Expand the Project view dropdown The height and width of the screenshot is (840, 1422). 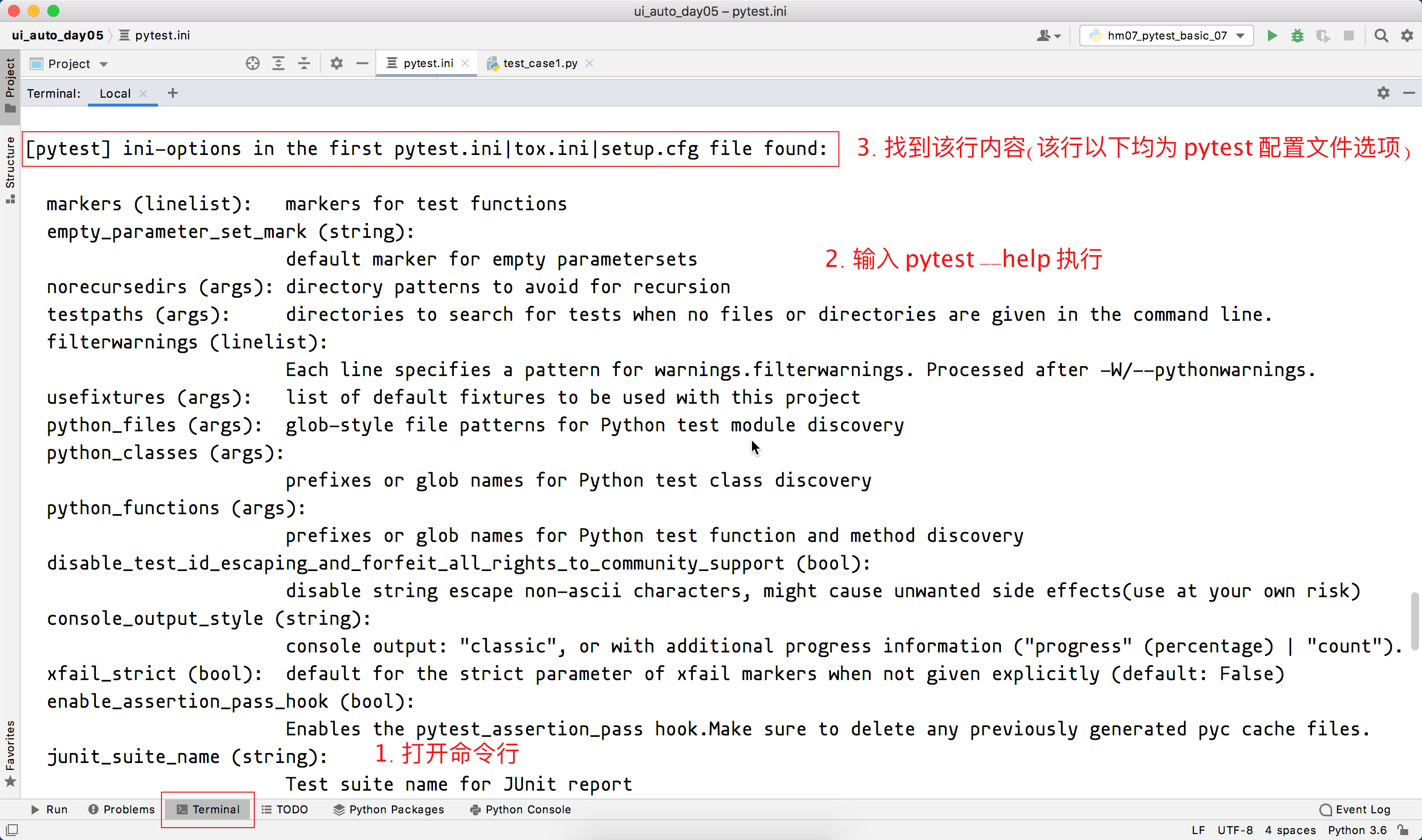click(104, 64)
